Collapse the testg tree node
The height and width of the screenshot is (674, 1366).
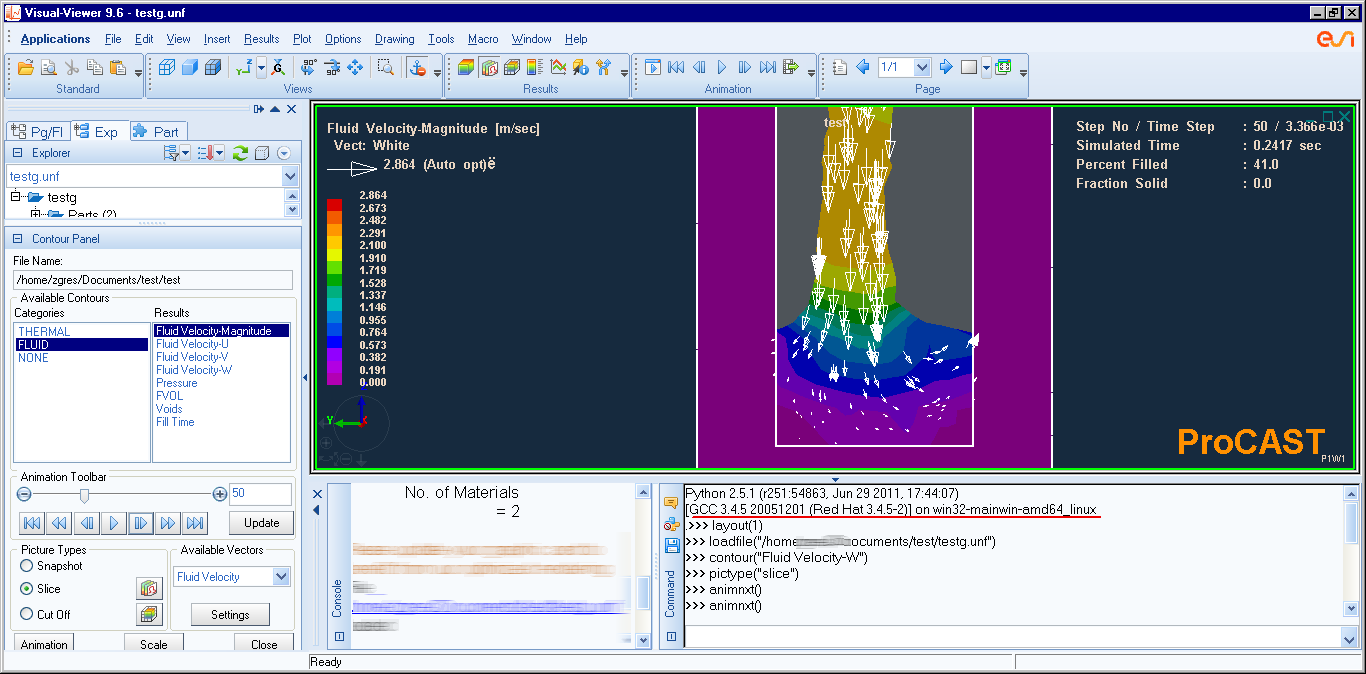tap(15, 197)
